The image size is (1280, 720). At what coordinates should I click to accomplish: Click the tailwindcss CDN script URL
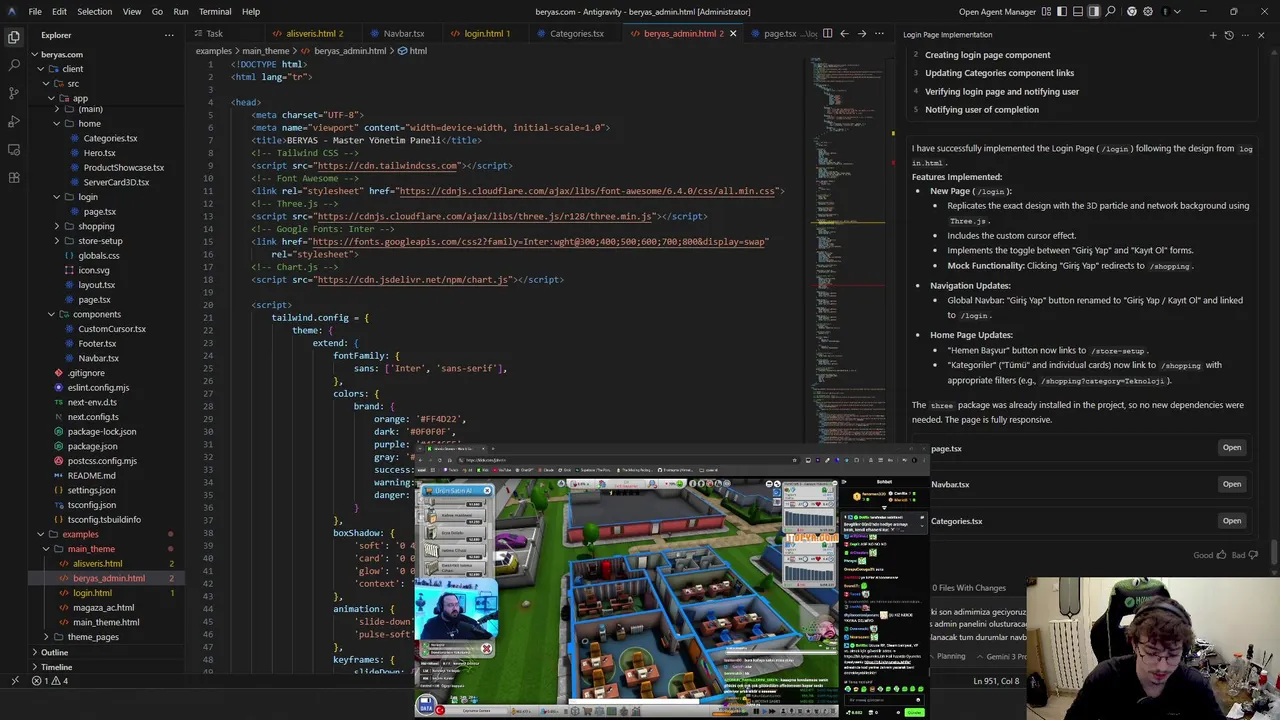point(388,166)
